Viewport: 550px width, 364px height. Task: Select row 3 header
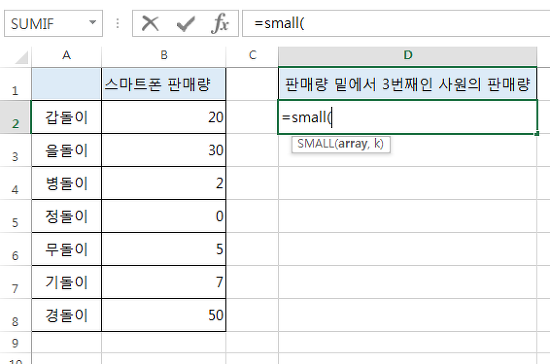(x=15, y=150)
